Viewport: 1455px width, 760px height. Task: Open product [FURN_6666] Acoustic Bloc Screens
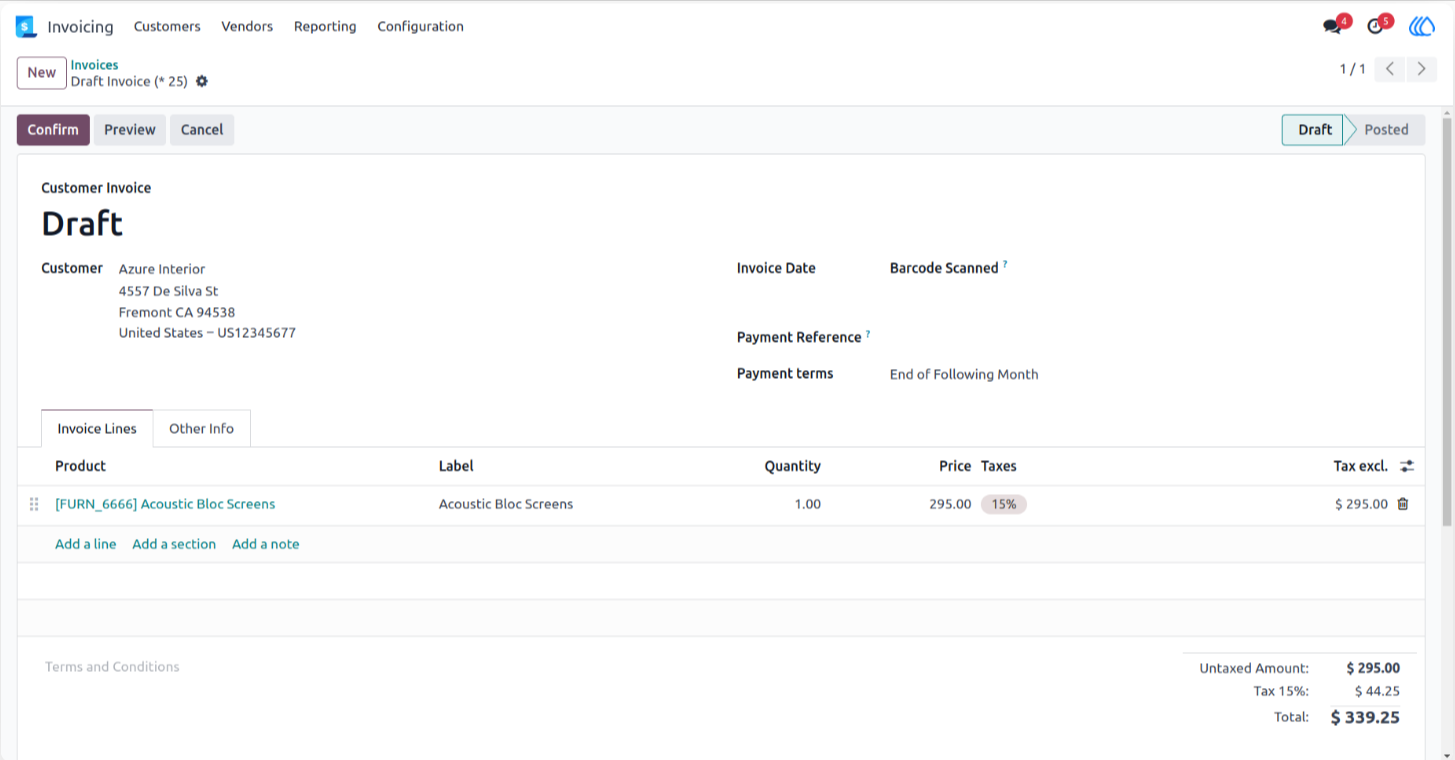click(165, 504)
